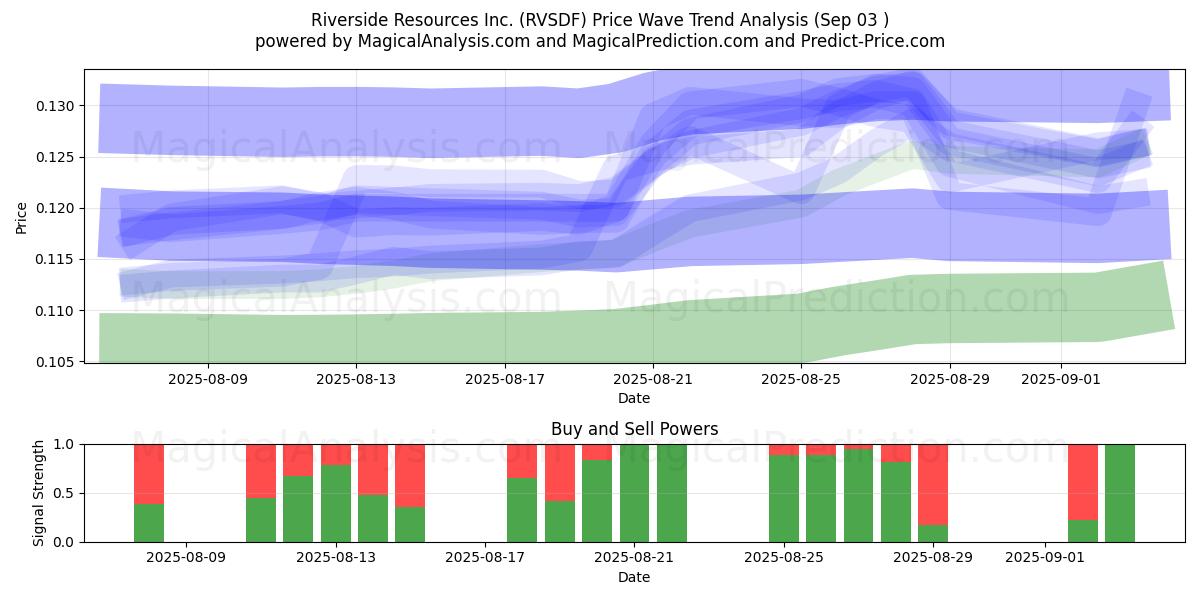This screenshot has height=600, width=1200.
Task: Click the 0.130 price tick label
Action: (55, 106)
